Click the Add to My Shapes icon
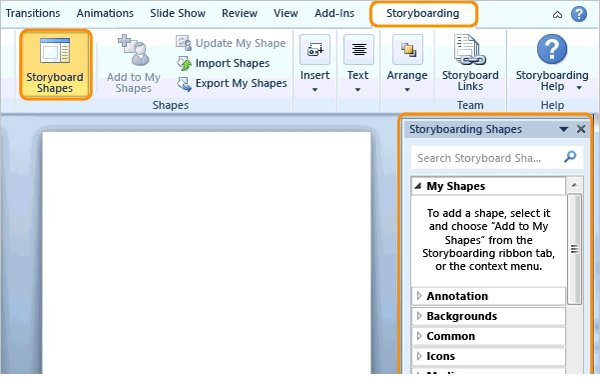This screenshot has width=600, height=388. click(134, 50)
